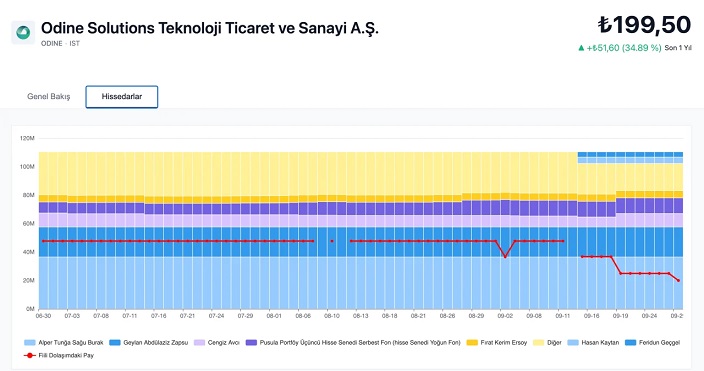The image size is (704, 371).
Task: Click the dip point on red line at 09-02
Action: click(505, 256)
